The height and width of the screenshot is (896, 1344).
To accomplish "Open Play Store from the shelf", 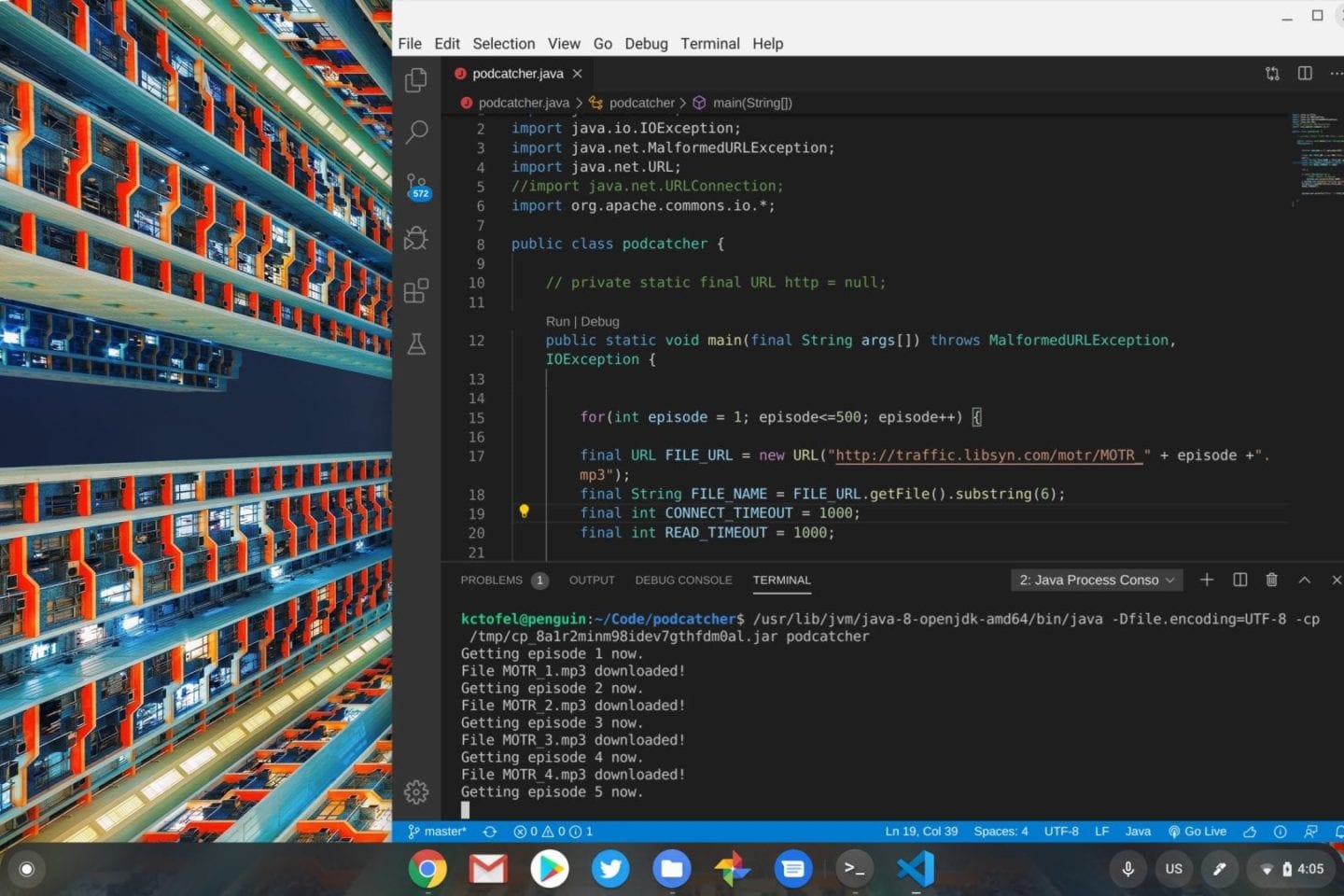I will [x=550, y=869].
